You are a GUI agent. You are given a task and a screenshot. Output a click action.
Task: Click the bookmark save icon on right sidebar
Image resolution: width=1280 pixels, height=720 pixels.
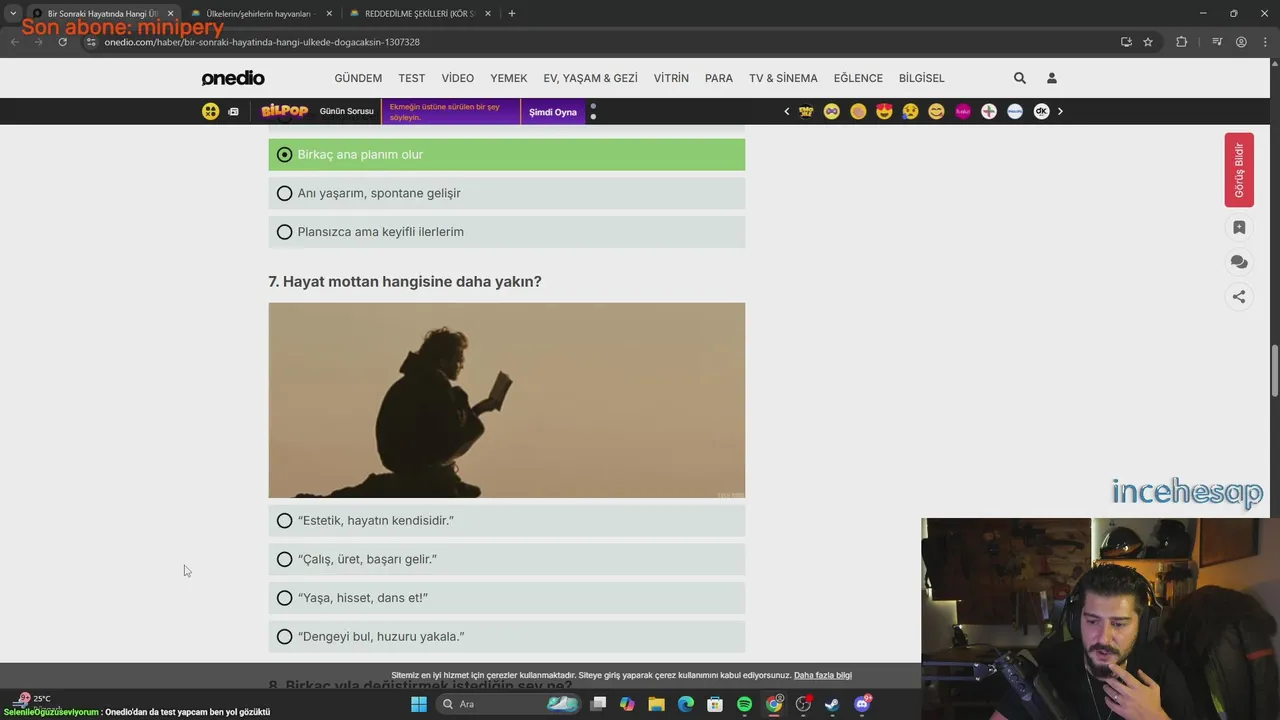[x=1239, y=227]
